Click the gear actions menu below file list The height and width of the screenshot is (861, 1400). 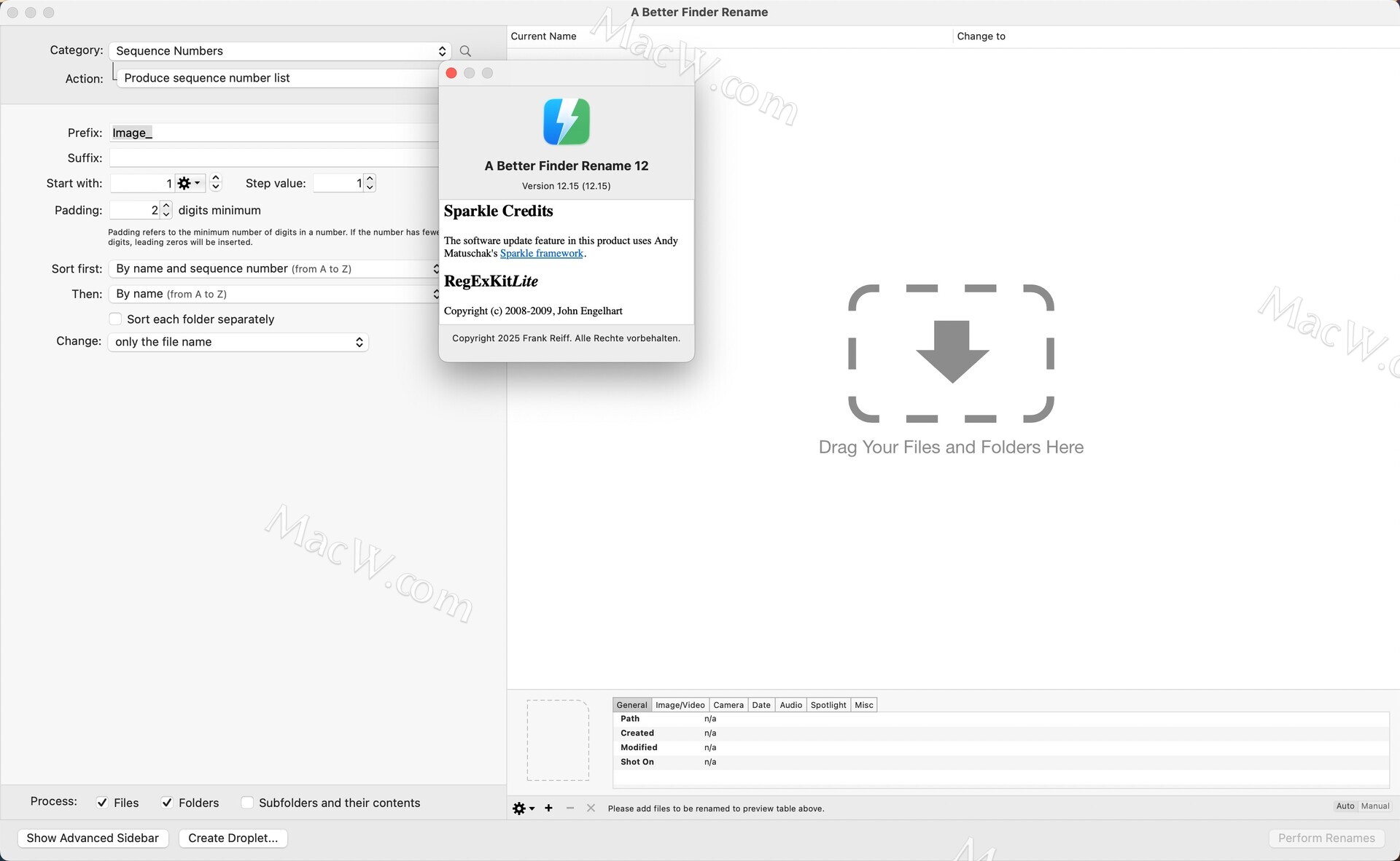(x=524, y=808)
